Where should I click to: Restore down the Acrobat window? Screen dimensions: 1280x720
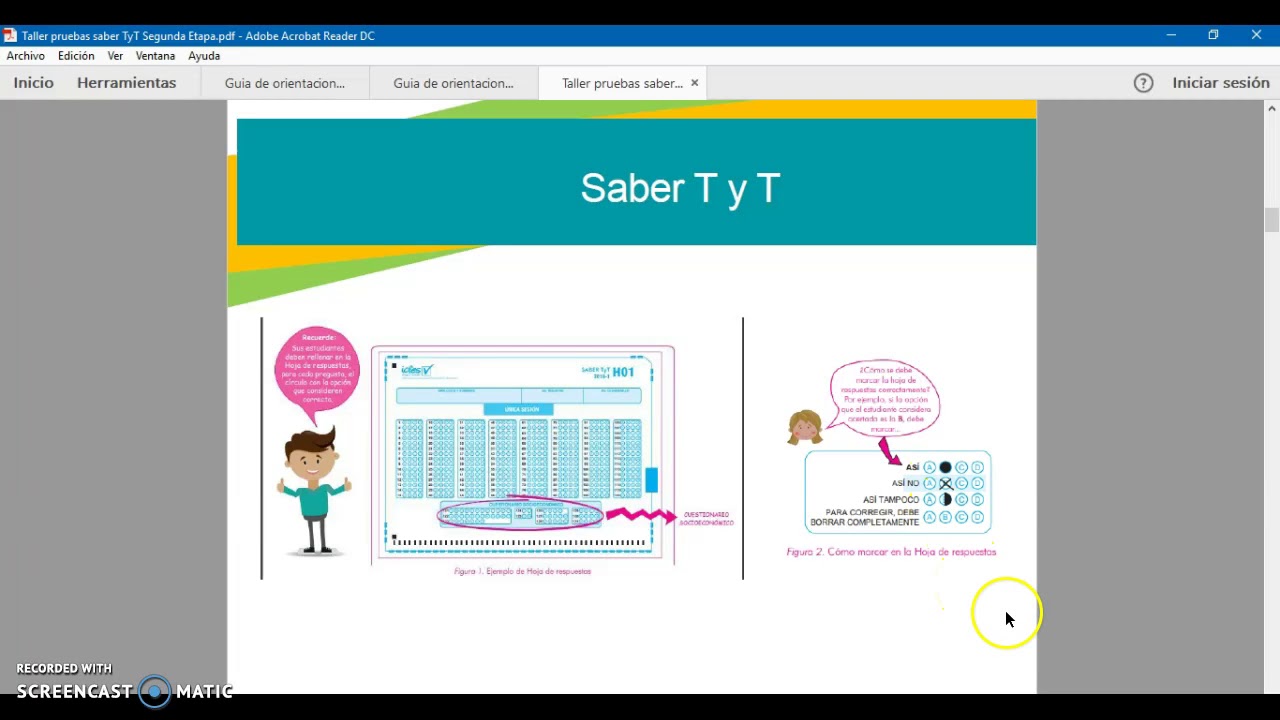[1213, 35]
